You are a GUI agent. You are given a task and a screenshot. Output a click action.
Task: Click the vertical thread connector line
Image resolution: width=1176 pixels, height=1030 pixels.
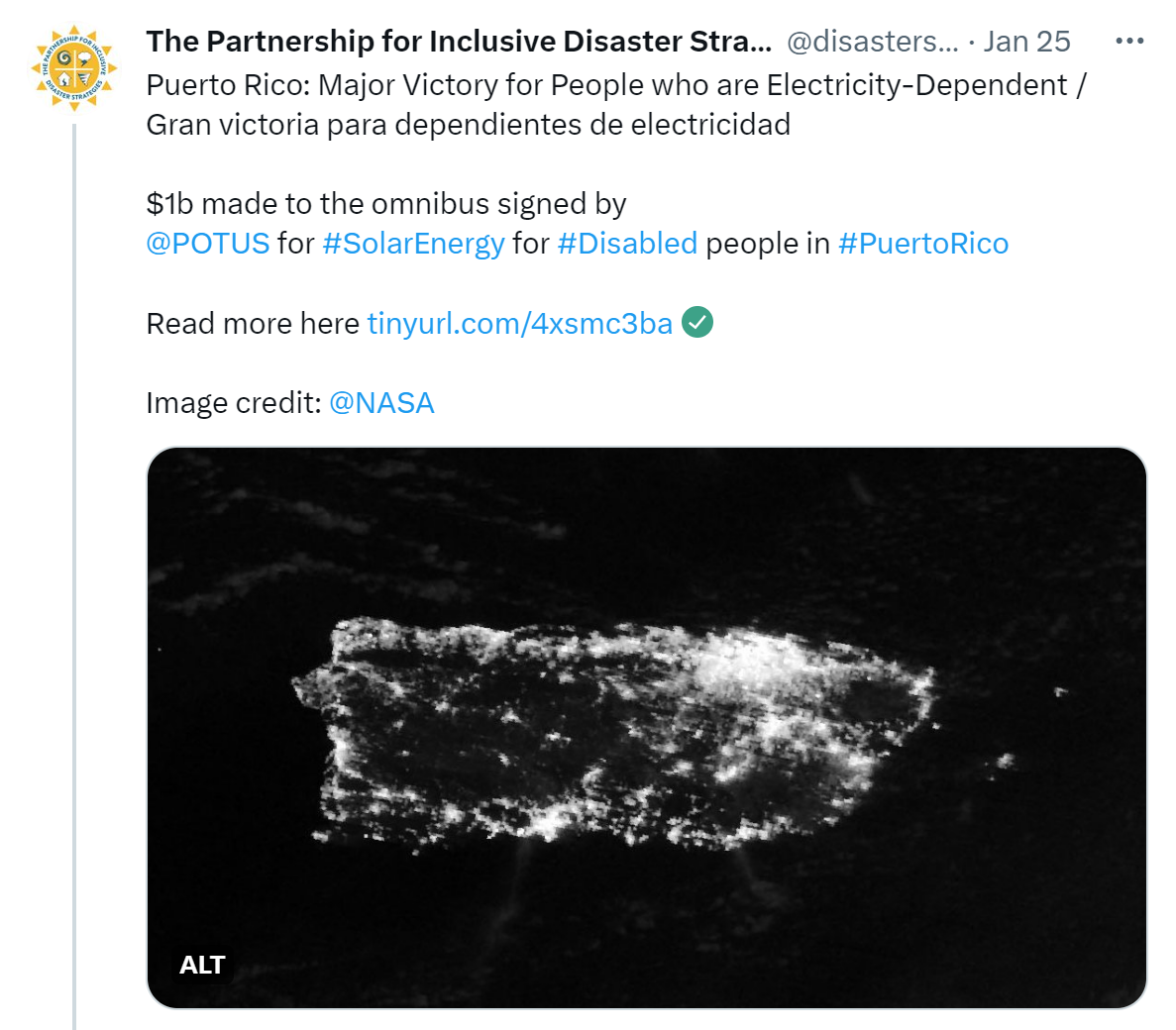pos(74,575)
